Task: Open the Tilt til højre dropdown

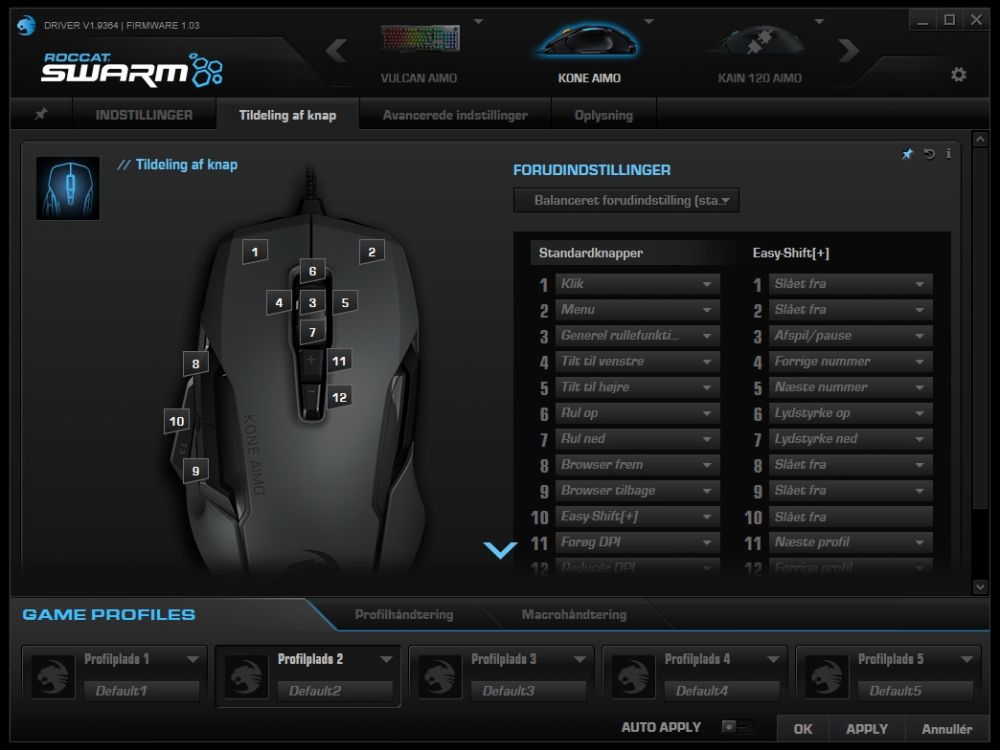Action: click(637, 387)
